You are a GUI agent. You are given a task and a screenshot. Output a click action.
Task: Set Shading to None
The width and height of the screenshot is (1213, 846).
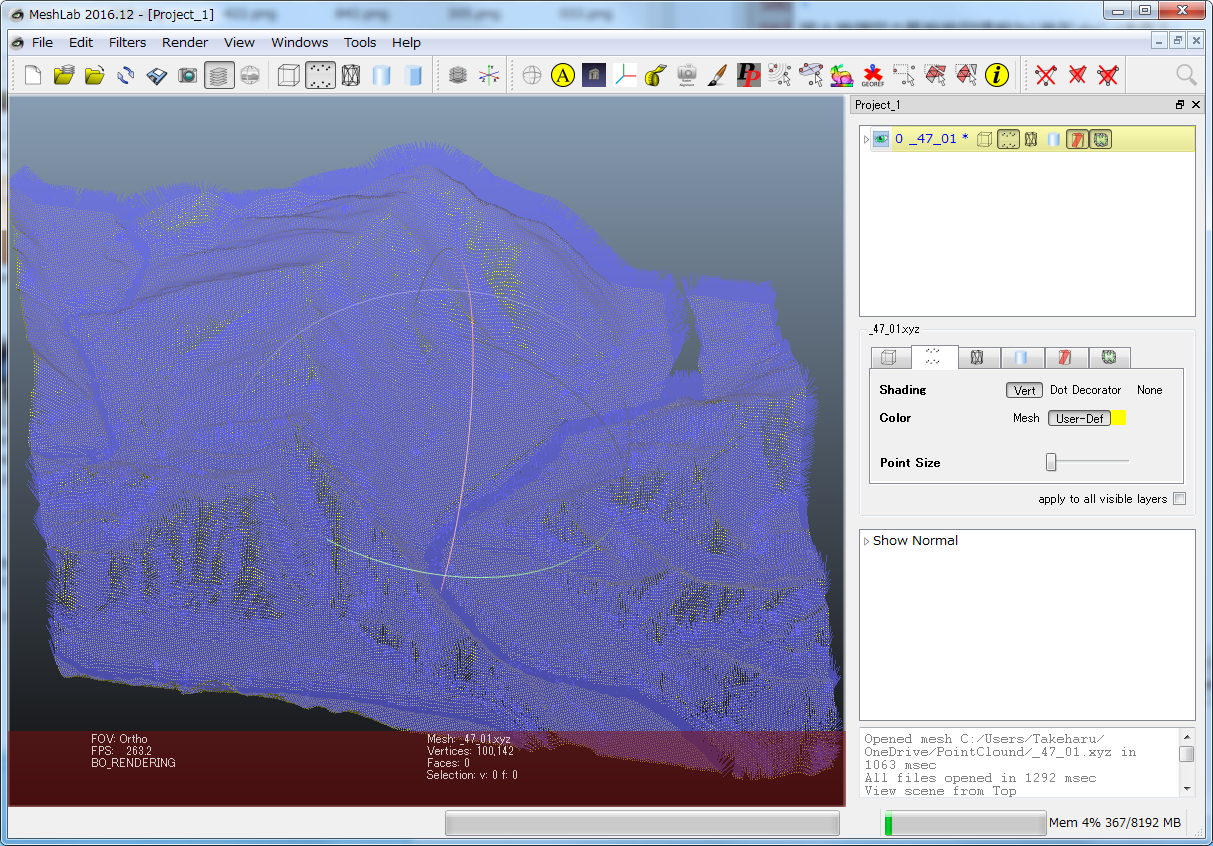pos(1149,390)
